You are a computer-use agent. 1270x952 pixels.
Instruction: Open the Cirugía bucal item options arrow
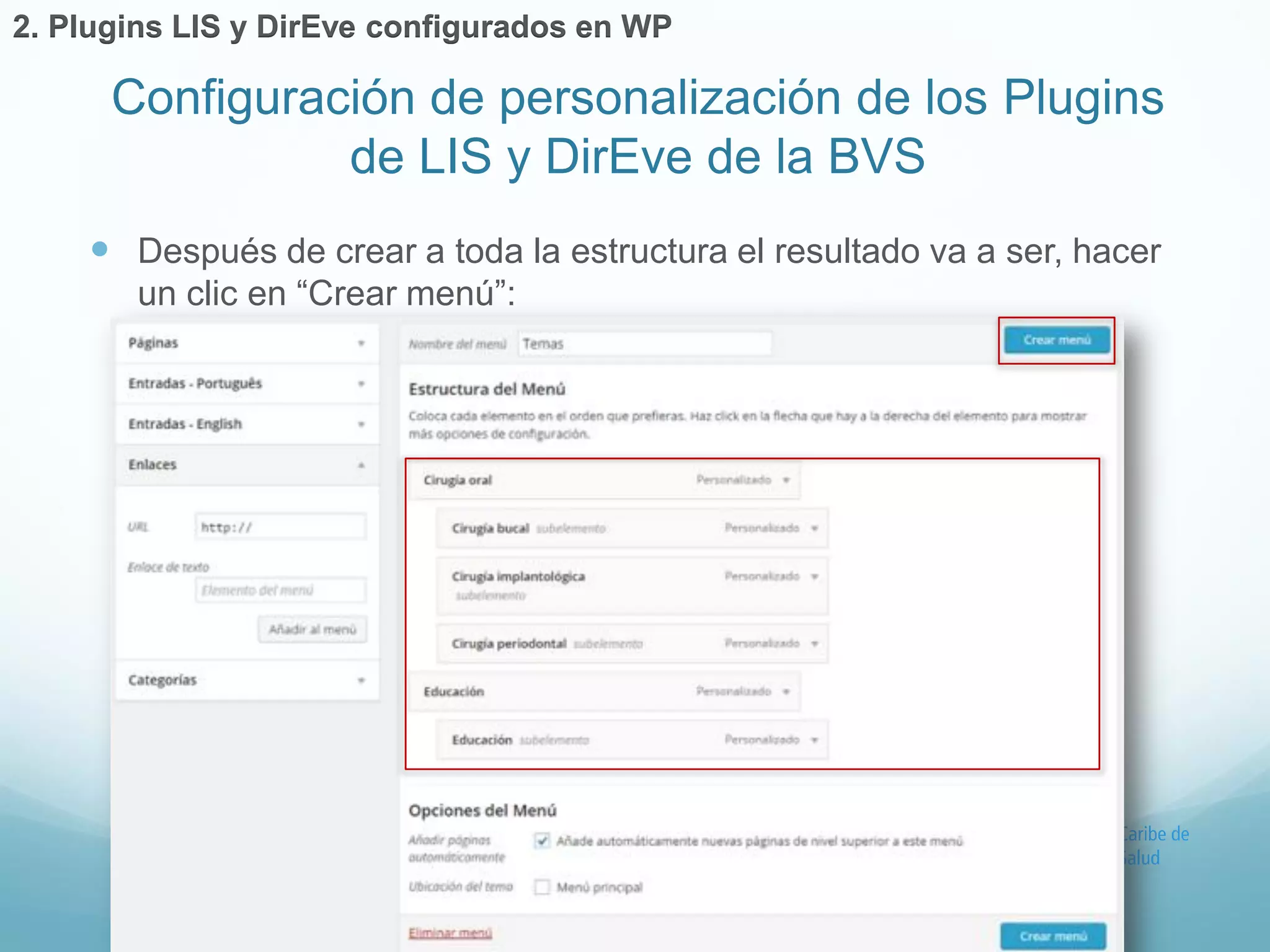(x=815, y=529)
